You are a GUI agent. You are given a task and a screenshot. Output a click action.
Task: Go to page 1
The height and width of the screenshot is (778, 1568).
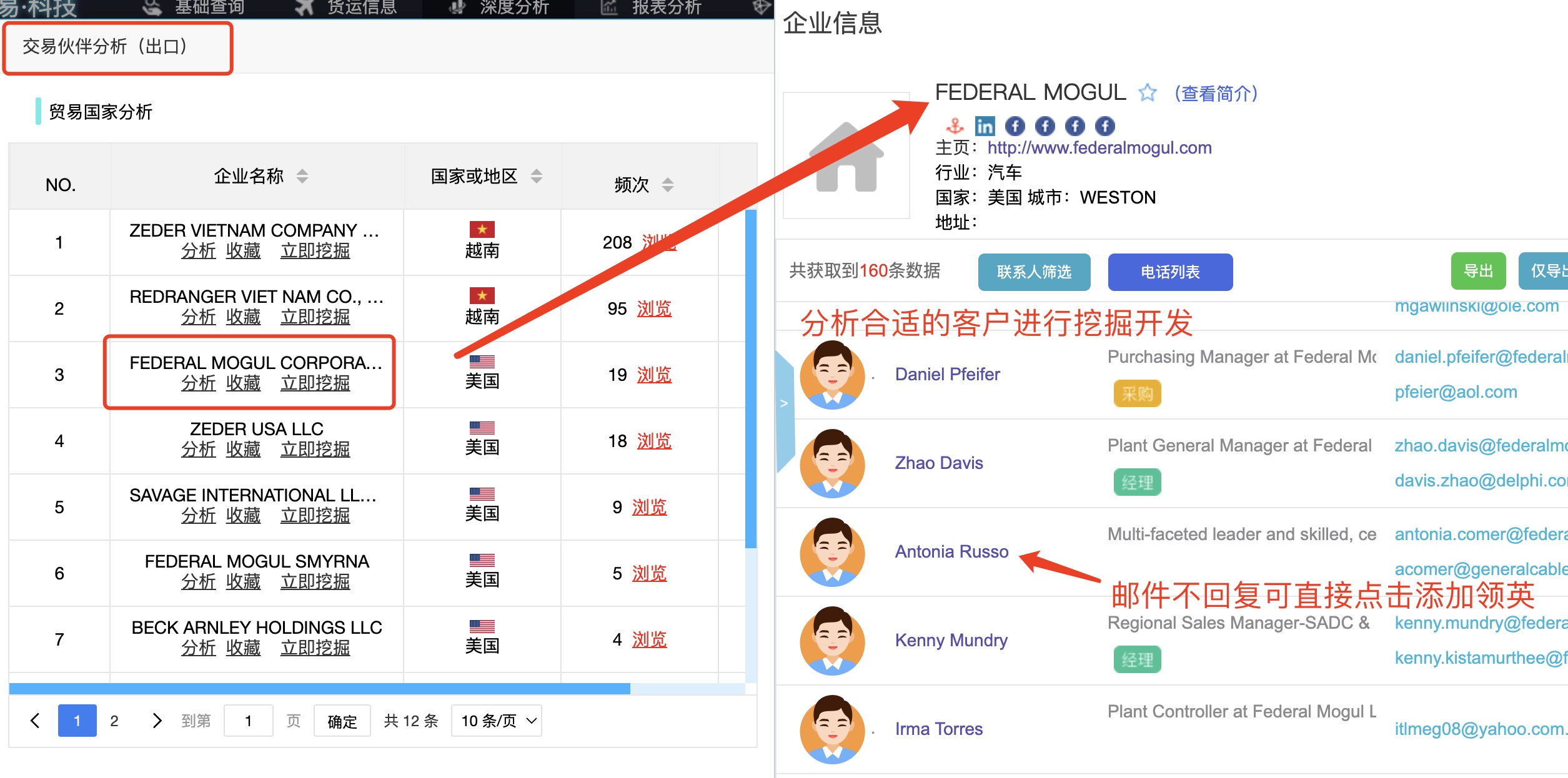(77, 721)
